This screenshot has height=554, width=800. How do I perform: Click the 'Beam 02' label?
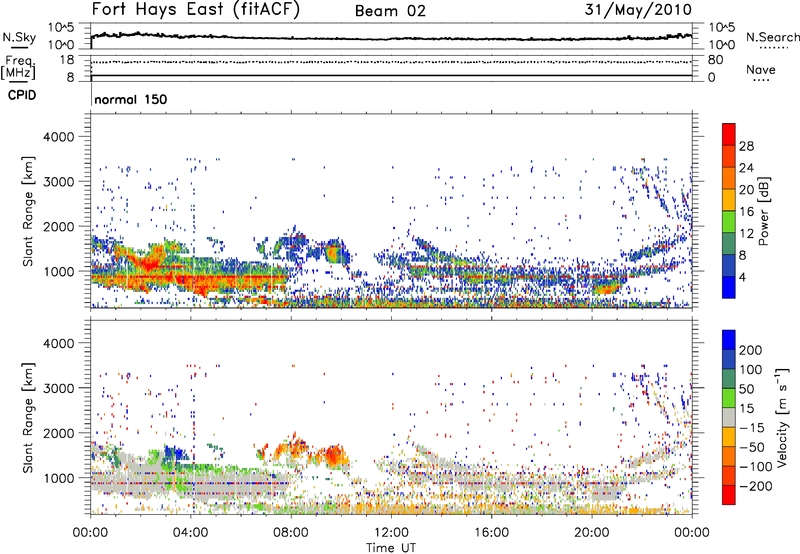pyautogui.click(x=390, y=11)
